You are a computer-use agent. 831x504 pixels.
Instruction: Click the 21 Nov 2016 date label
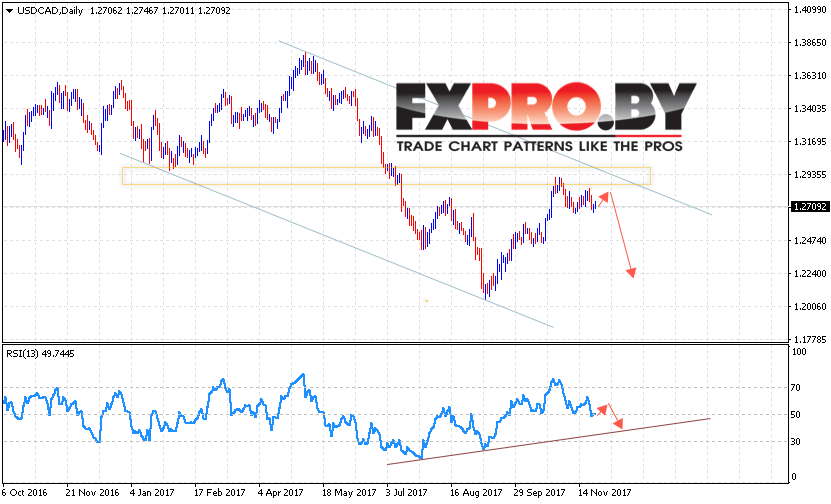(93, 492)
